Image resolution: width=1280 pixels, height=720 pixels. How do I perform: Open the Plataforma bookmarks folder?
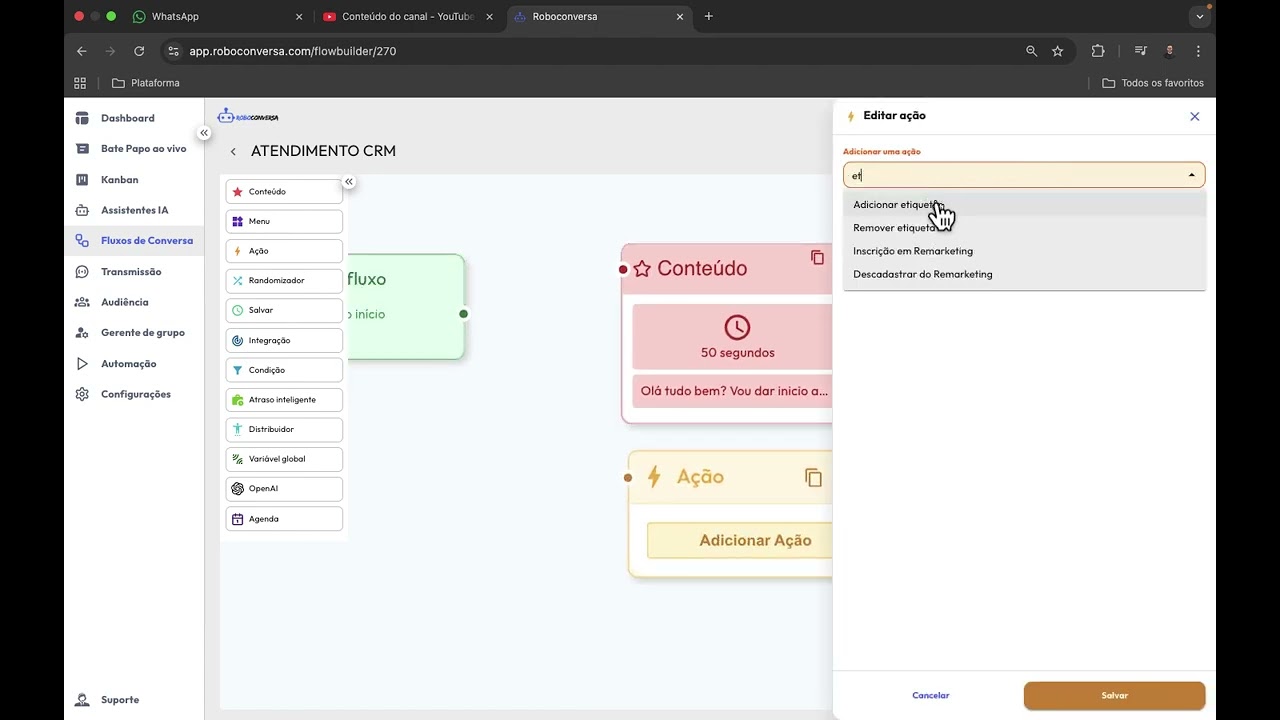click(146, 83)
